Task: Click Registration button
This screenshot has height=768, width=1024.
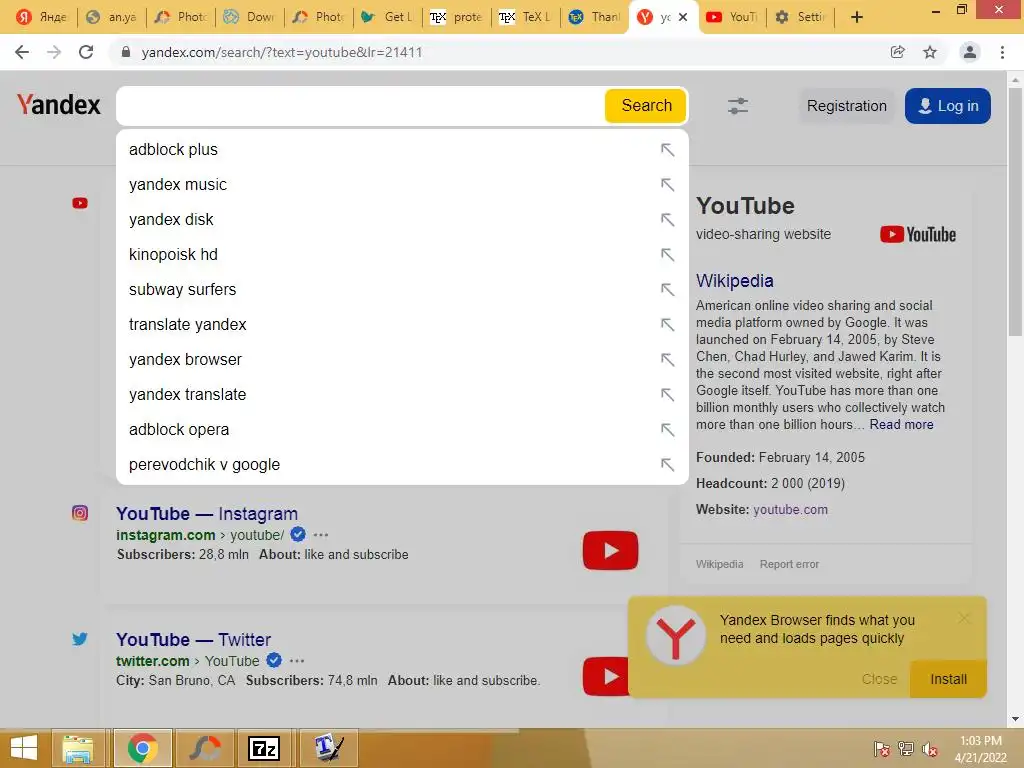Action: click(x=846, y=106)
